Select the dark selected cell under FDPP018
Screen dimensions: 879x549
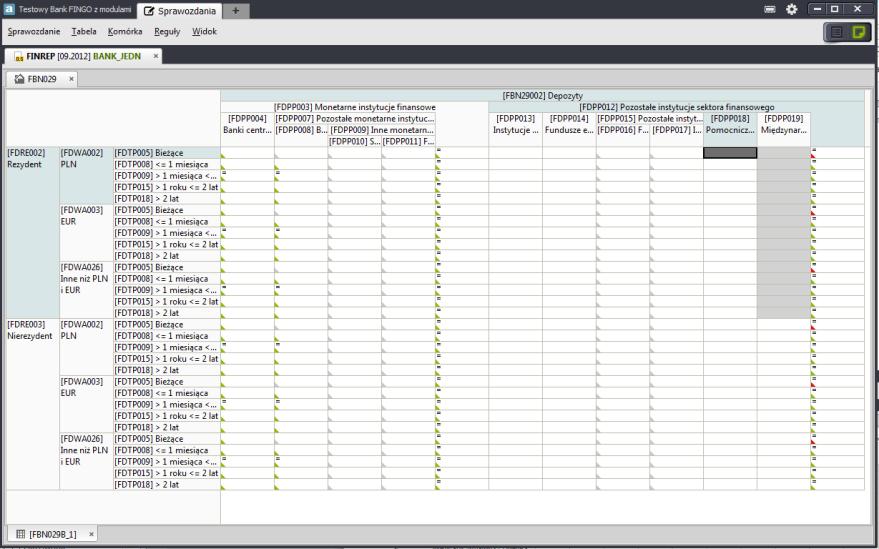coord(730,153)
